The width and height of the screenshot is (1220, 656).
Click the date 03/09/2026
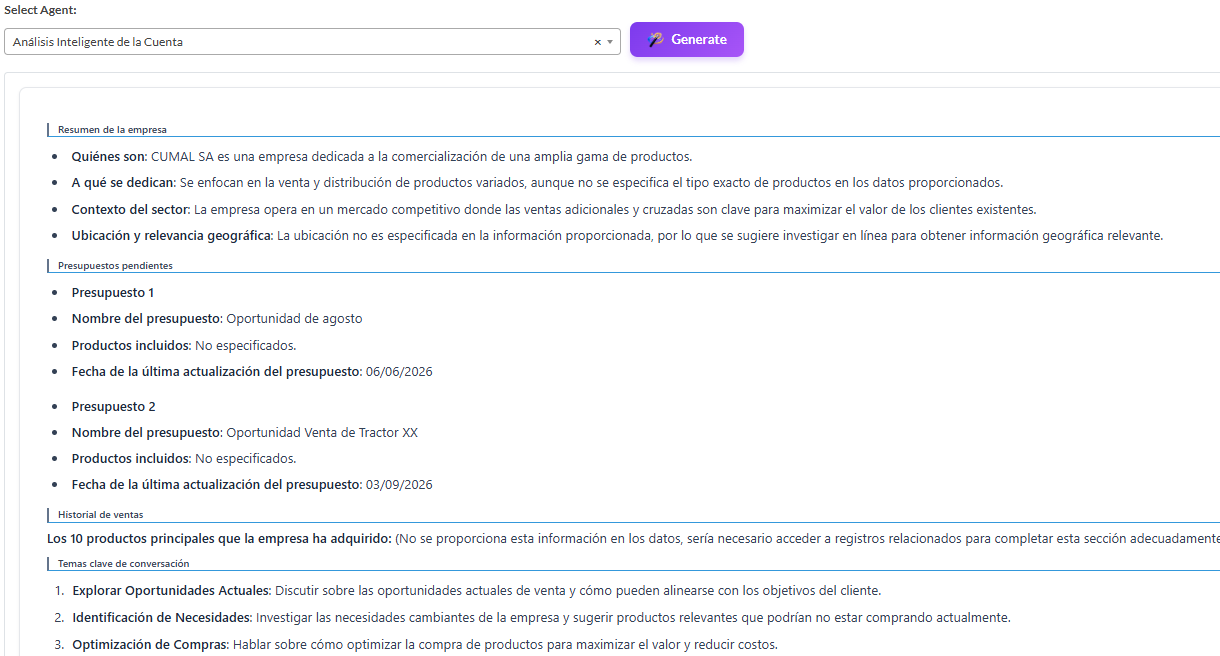(x=399, y=485)
